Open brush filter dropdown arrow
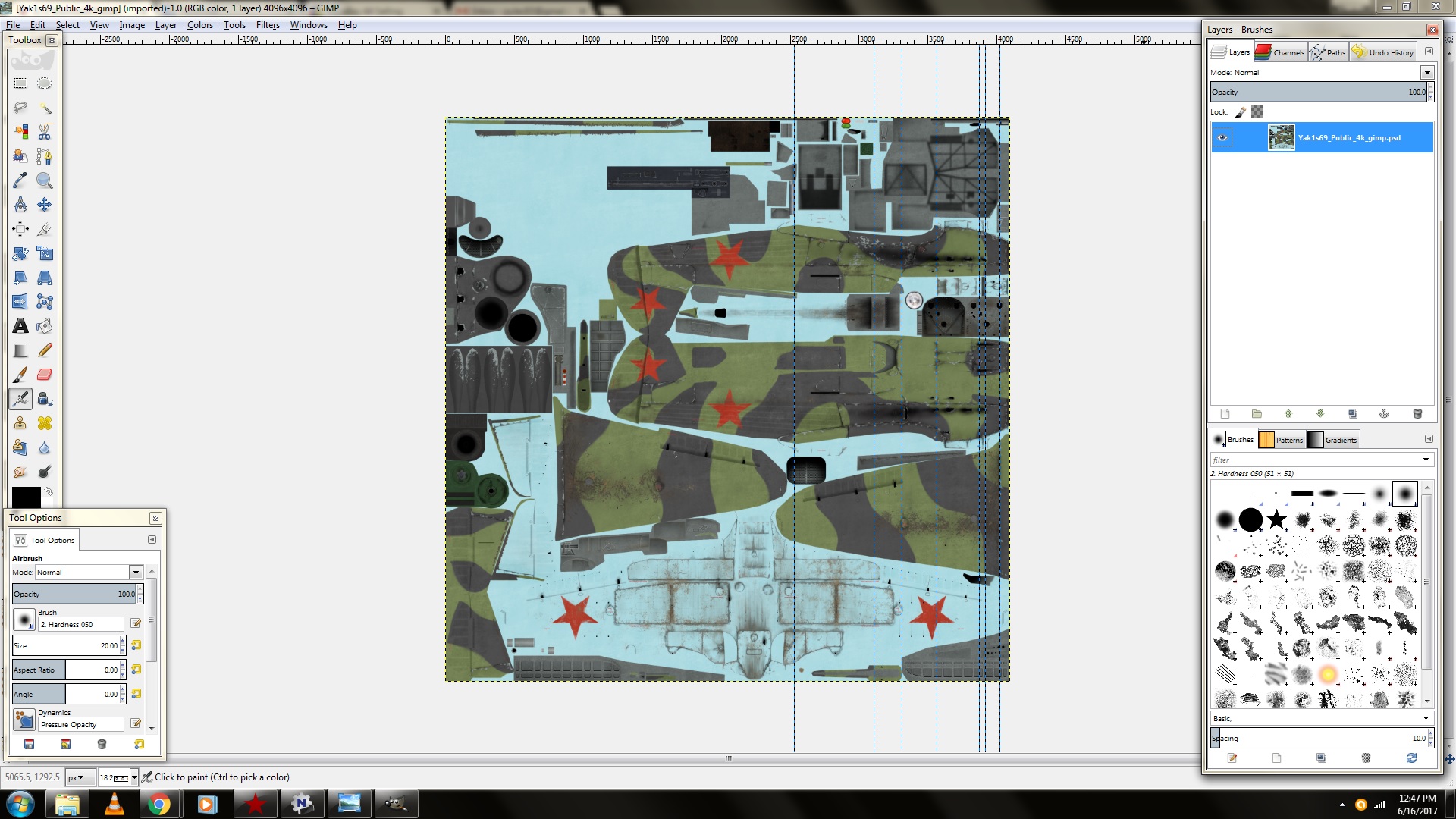This screenshot has height=819, width=1456. [x=1426, y=460]
